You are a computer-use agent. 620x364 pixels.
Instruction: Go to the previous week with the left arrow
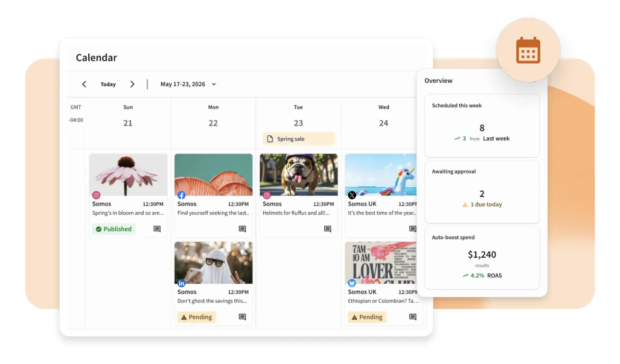[84, 84]
